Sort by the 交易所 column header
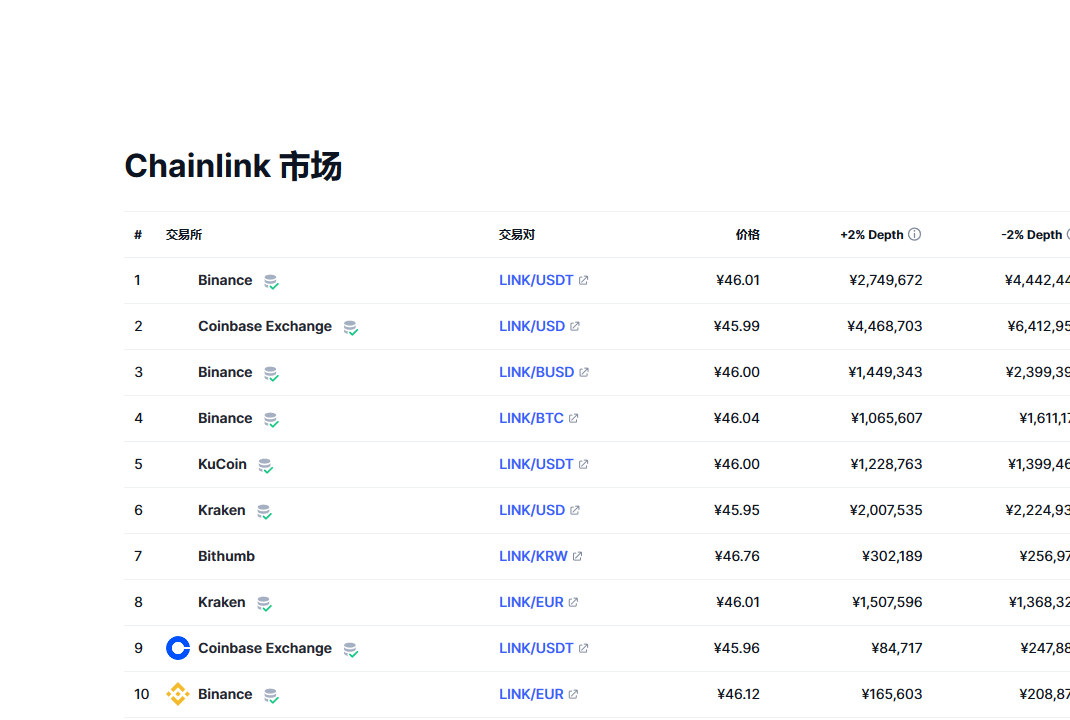1070x720 pixels. click(184, 235)
